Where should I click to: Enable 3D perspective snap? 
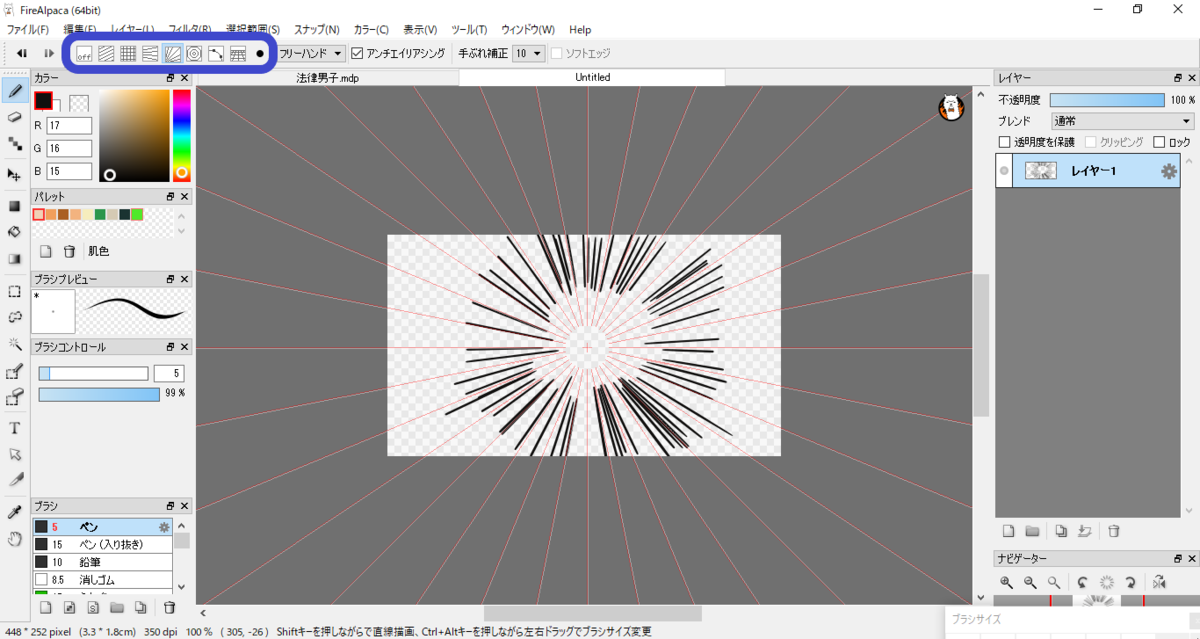238,53
